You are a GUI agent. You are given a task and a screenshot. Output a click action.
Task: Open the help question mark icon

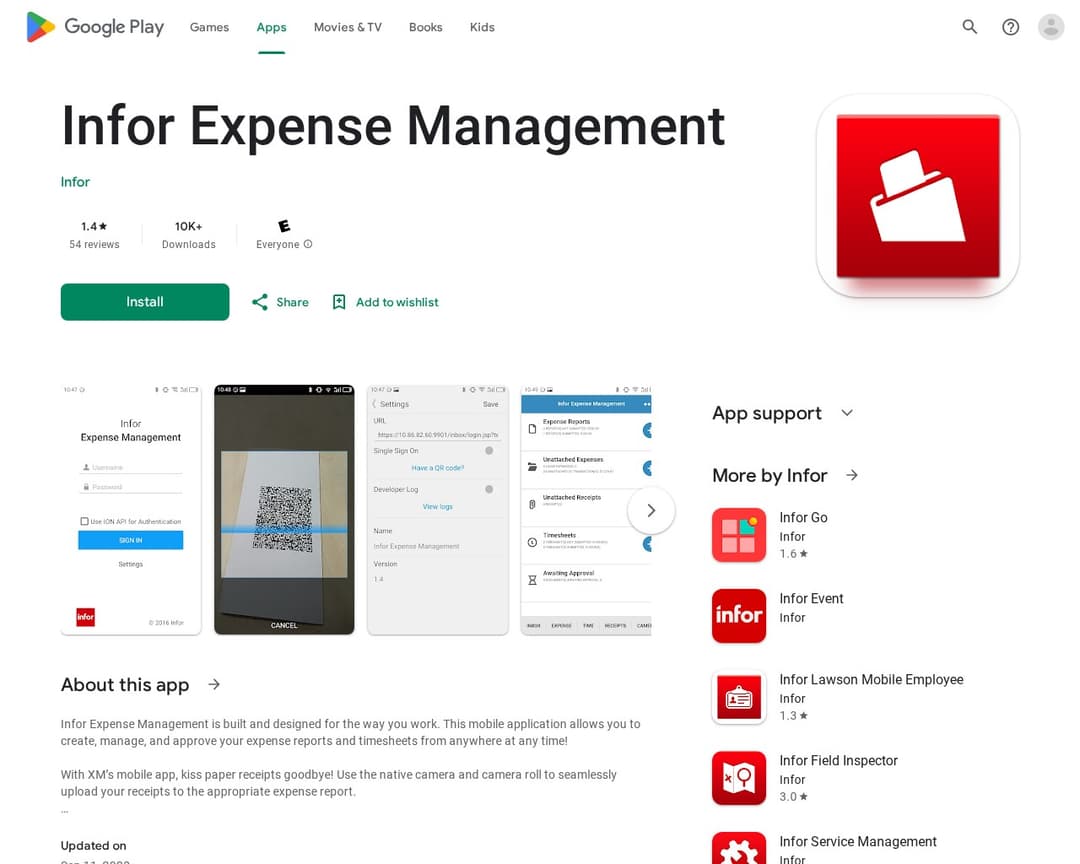tap(1010, 27)
